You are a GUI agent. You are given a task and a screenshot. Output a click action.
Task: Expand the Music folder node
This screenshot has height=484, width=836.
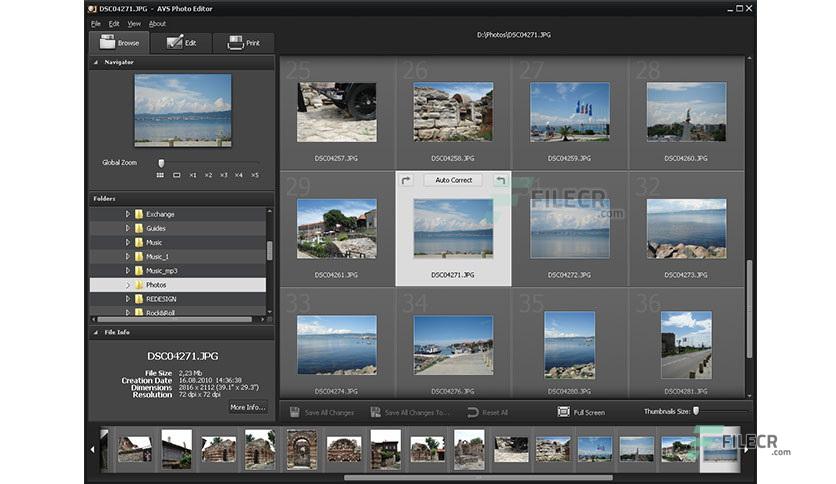click(x=127, y=242)
